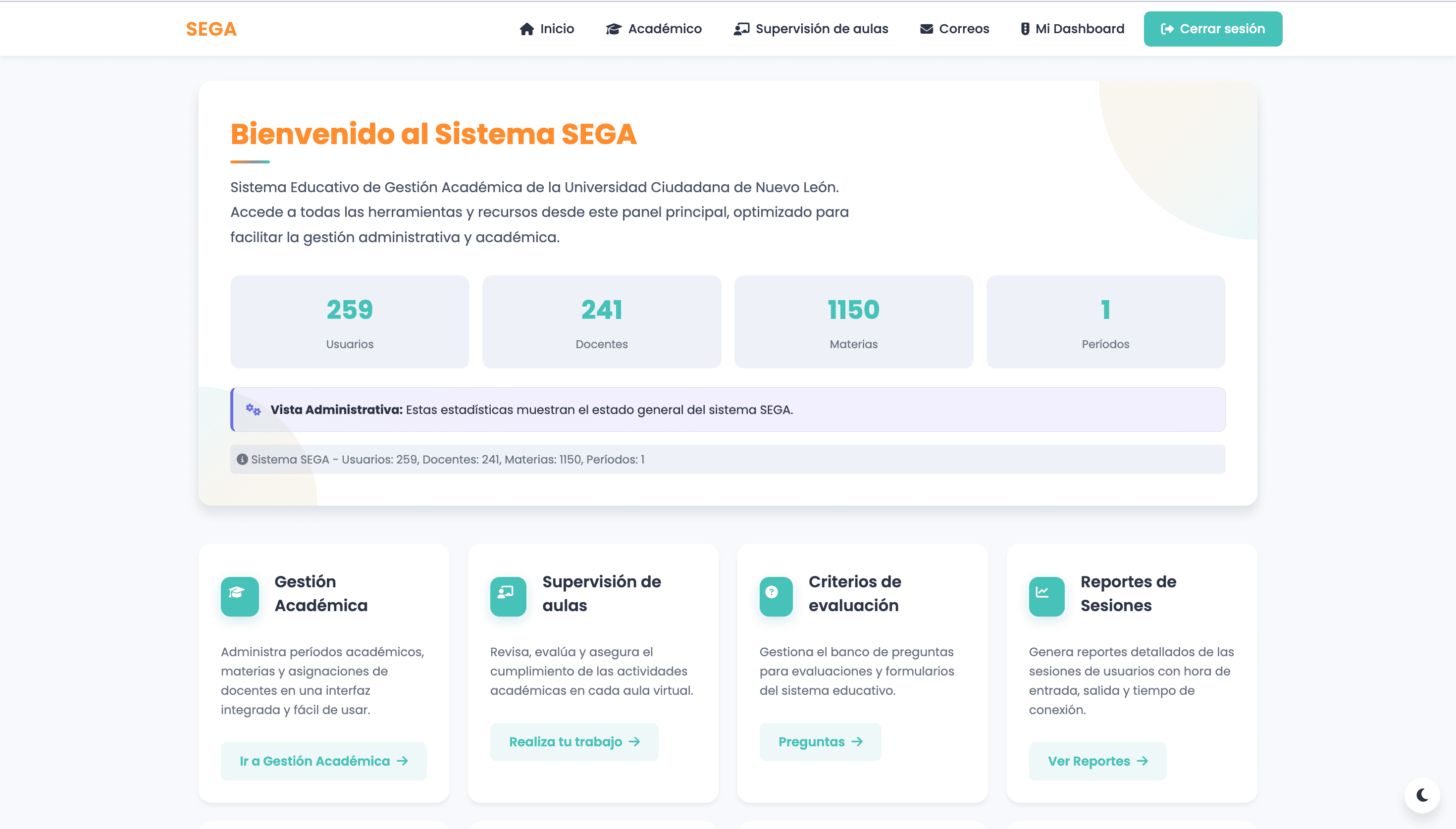Click the sign-out icon in the Cerrar sesión button
1456x829 pixels.
(1167, 29)
